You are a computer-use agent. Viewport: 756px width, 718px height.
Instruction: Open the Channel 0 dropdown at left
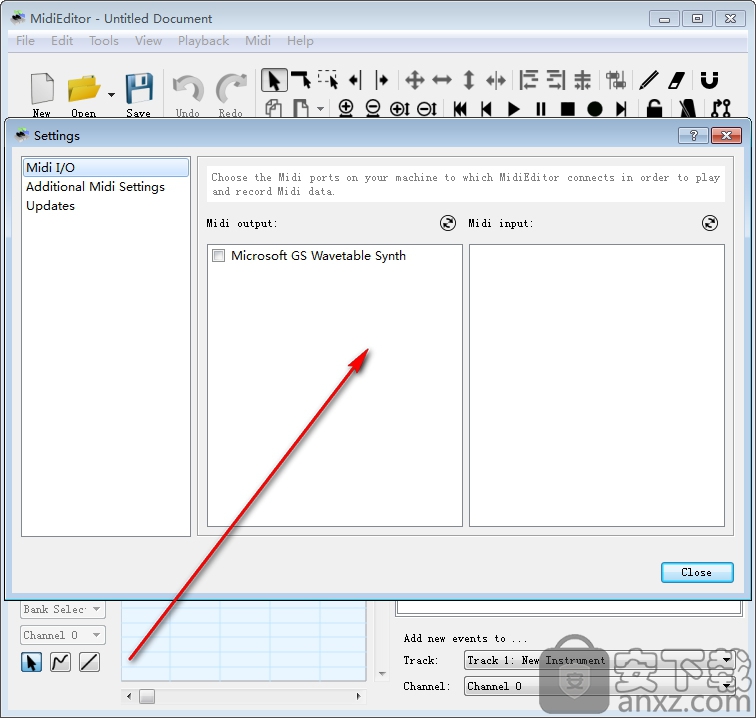pos(63,635)
